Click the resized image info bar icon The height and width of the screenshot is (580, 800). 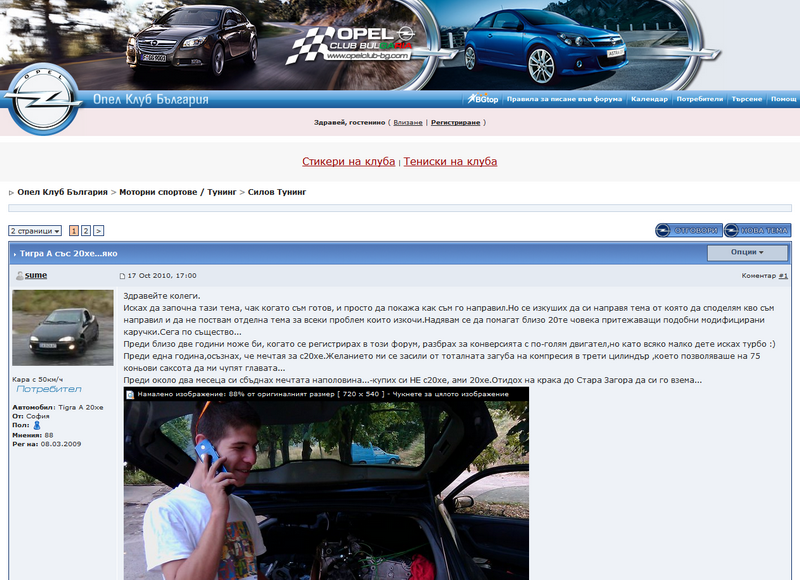130,394
